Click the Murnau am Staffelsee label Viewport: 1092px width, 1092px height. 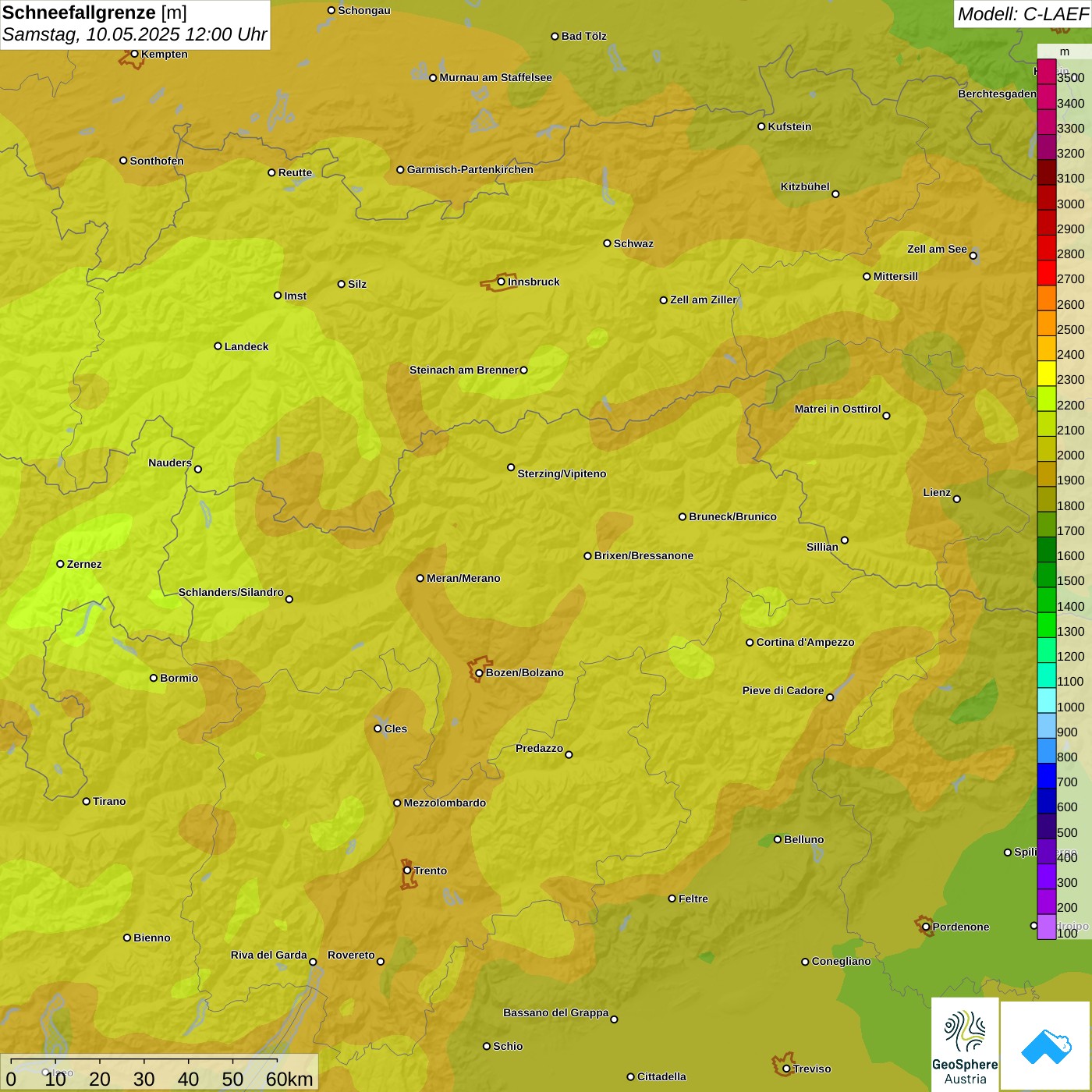tap(495, 77)
